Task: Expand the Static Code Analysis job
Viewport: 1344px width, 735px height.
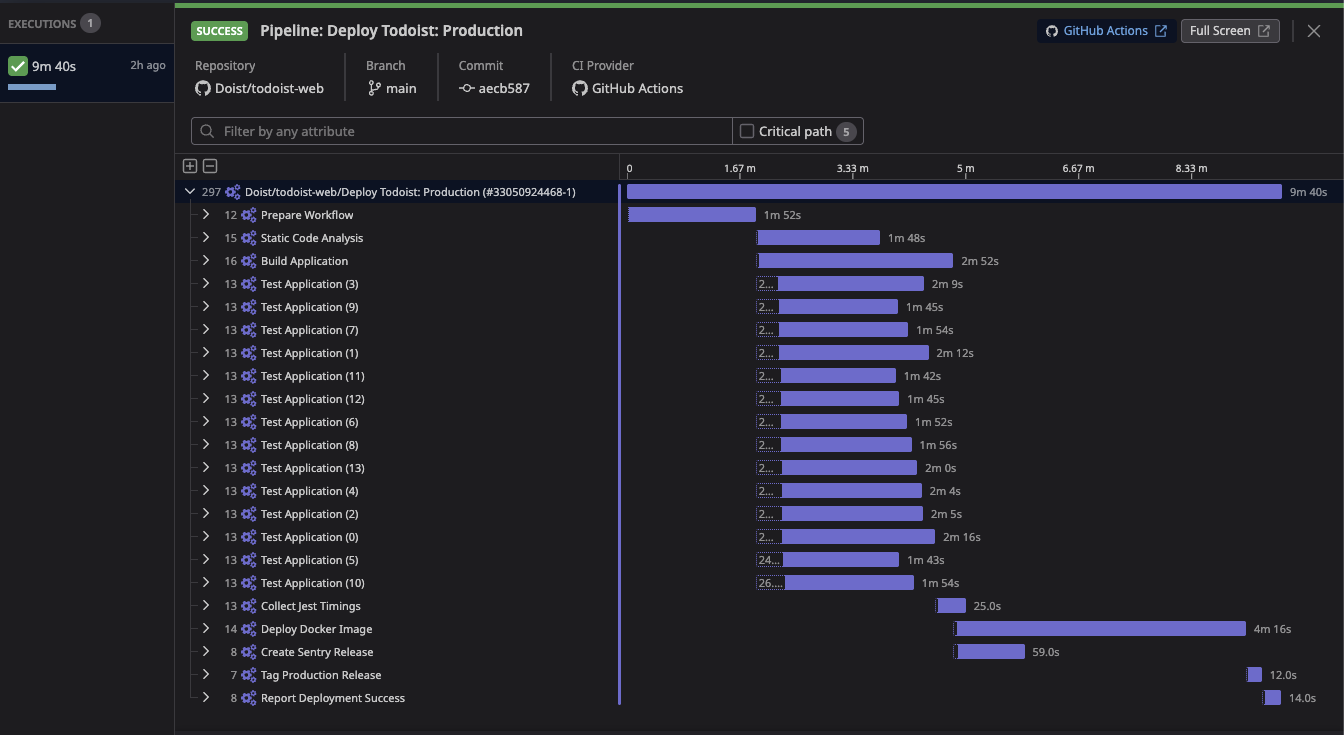Action: pos(206,238)
